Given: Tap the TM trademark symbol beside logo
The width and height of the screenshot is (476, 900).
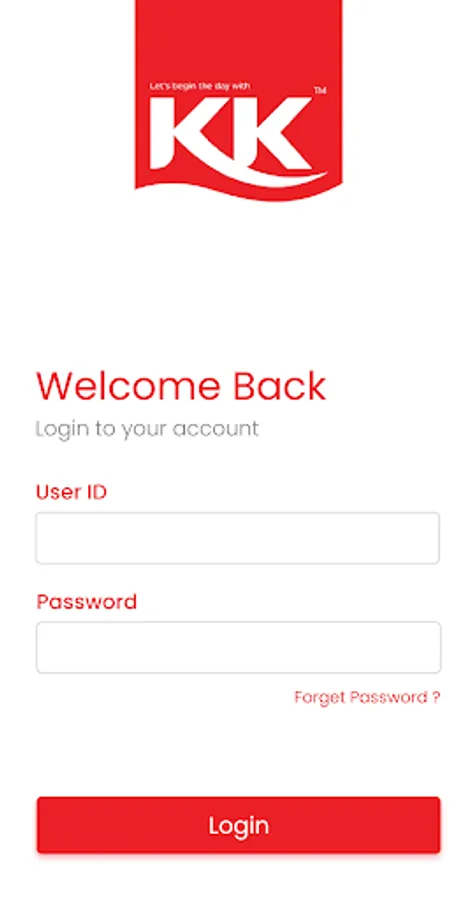Looking at the screenshot, I should pos(320,90).
